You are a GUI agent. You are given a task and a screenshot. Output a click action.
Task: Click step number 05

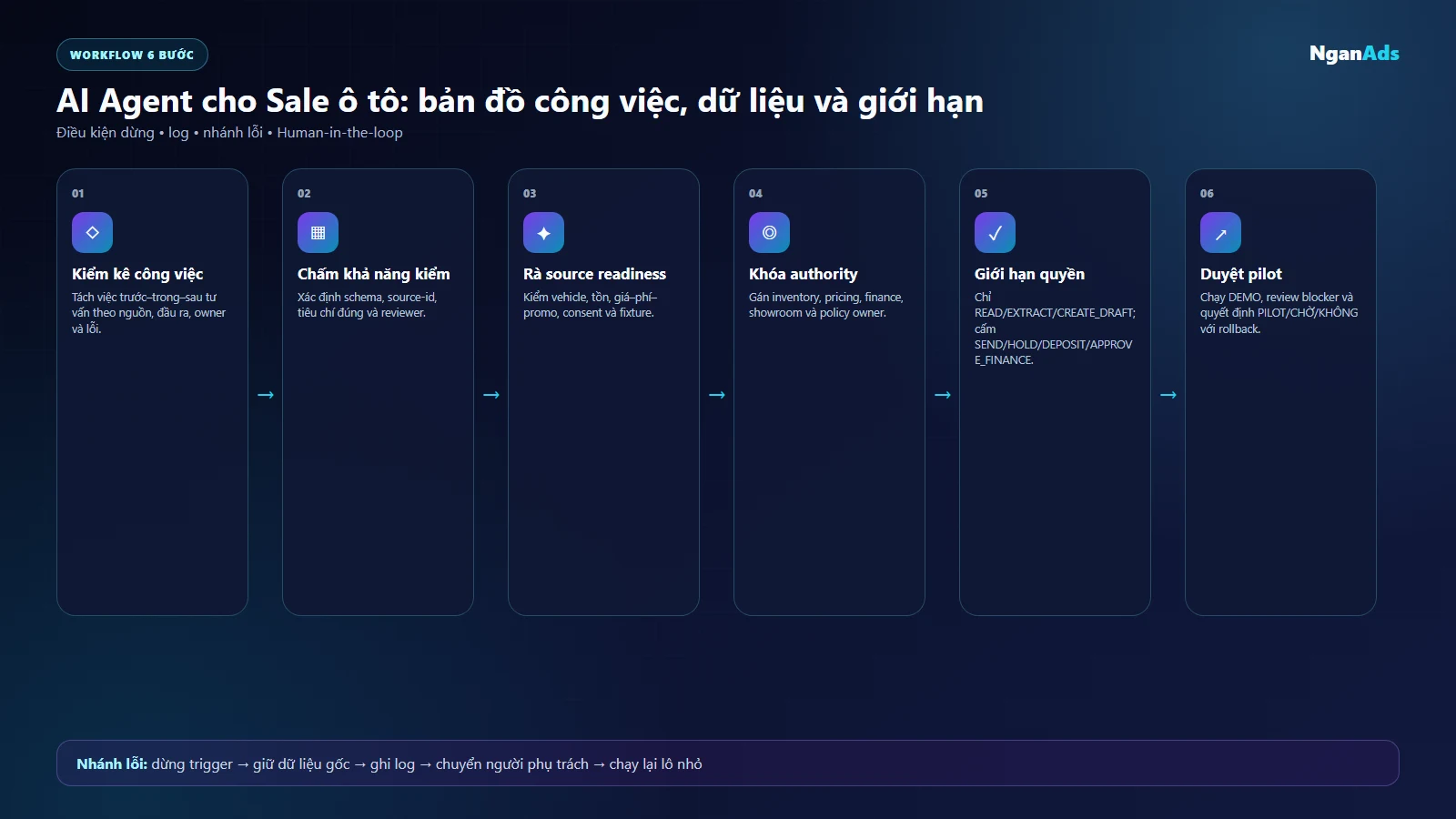(981, 194)
